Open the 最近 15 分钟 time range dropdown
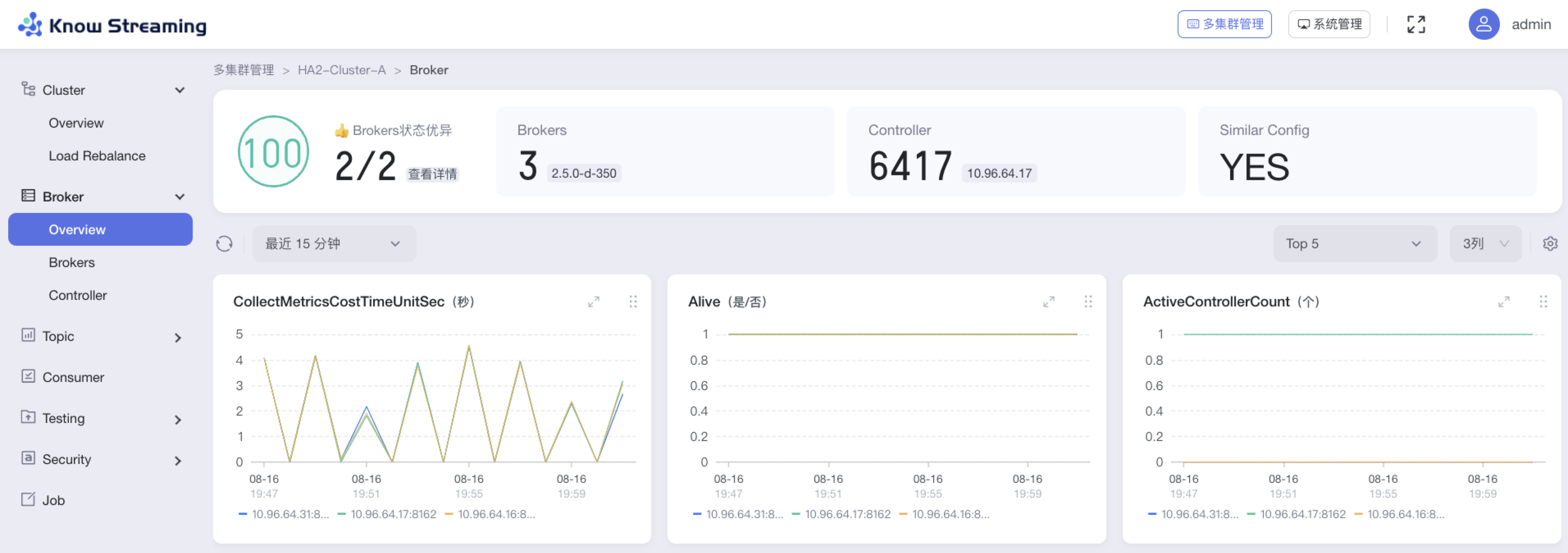The height and width of the screenshot is (553, 1568). click(333, 244)
